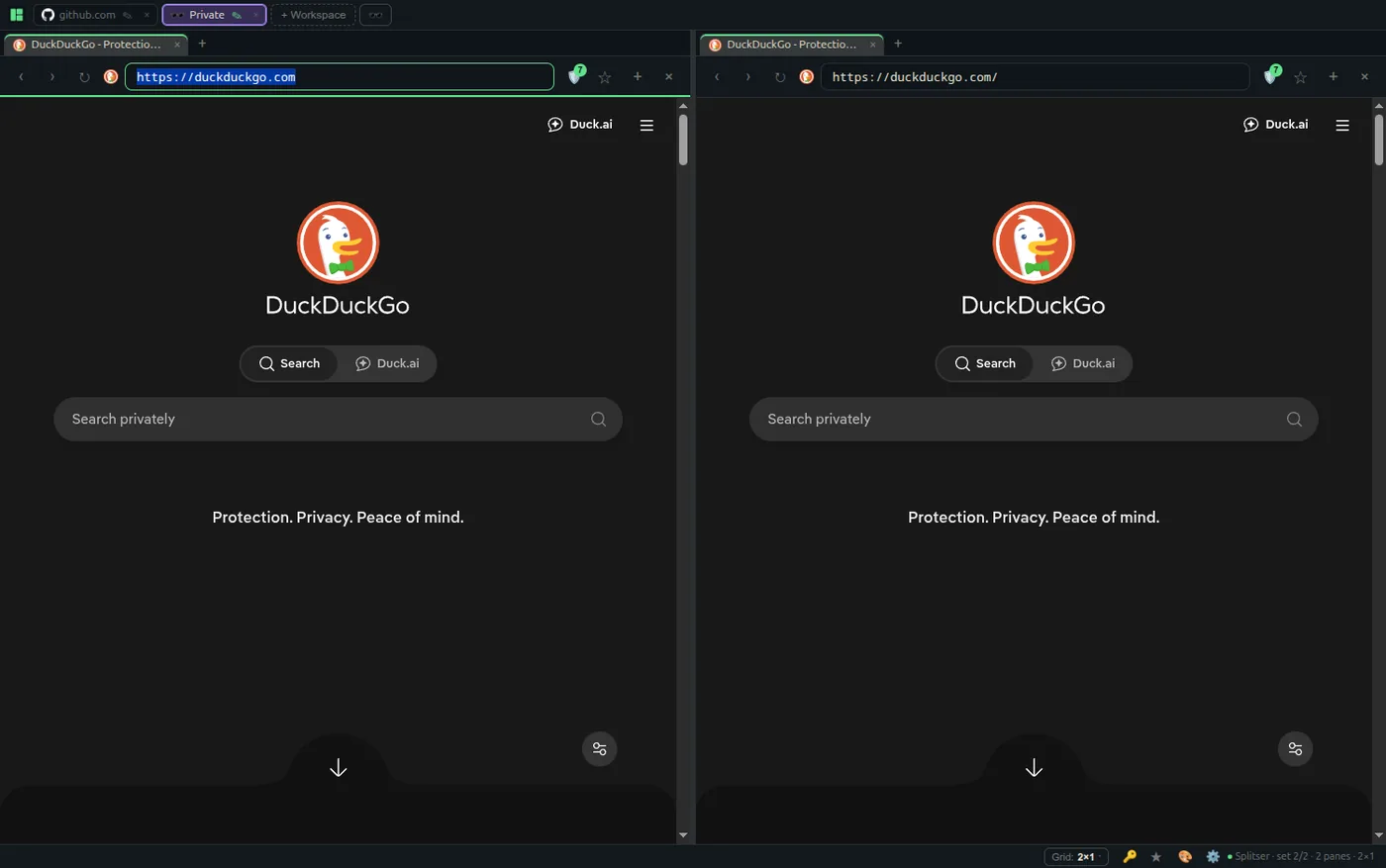Open Duck.ai link at top of left pane
This screenshot has height=868, width=1386.
[x=580, y=125]
